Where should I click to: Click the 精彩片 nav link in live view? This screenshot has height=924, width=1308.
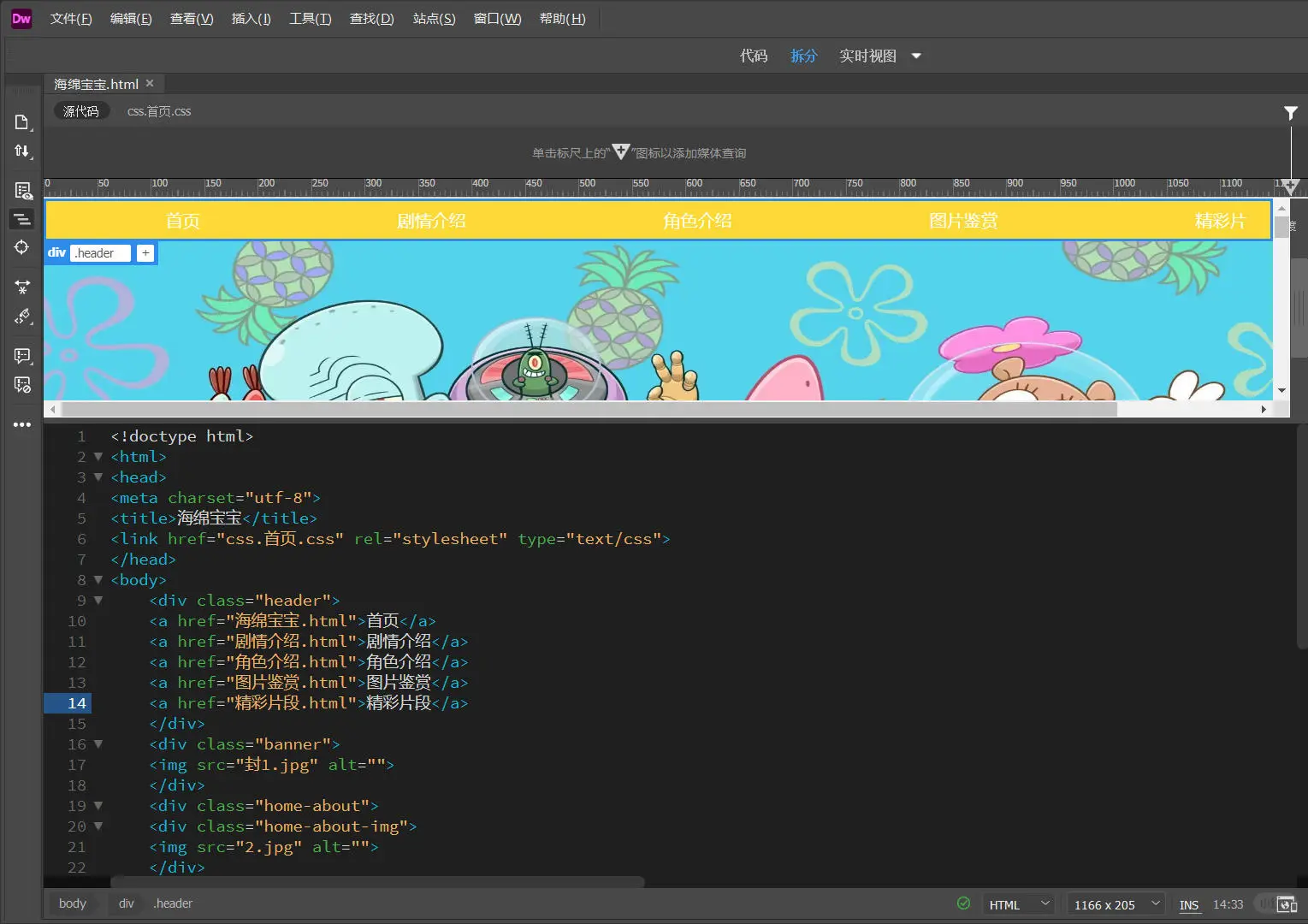pyautogui.click(x=1220, y=221)
